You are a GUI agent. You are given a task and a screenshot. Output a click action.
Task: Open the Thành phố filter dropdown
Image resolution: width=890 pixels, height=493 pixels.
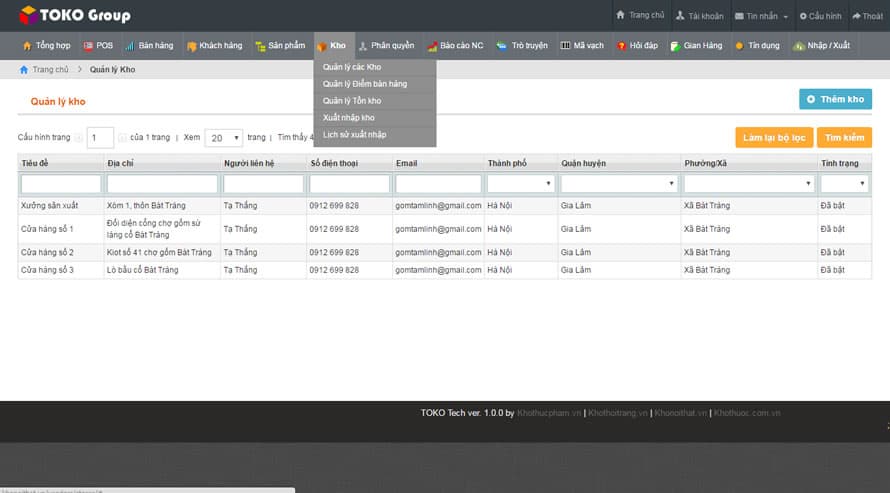click(x=520, y=184)
